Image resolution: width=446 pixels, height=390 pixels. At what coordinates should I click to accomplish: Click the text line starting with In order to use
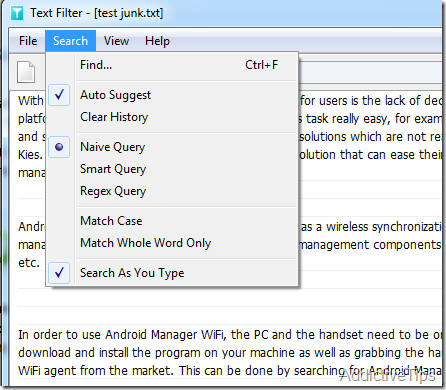coord(230,334)
